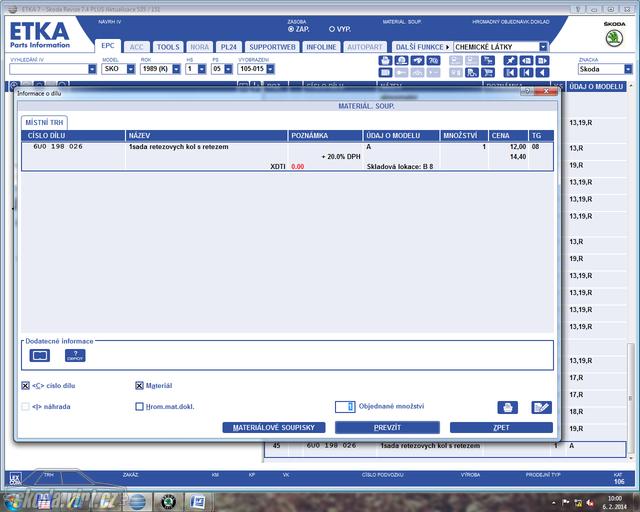
Task: Click the red 0.00 XDTI value
Action: (298, 167)
